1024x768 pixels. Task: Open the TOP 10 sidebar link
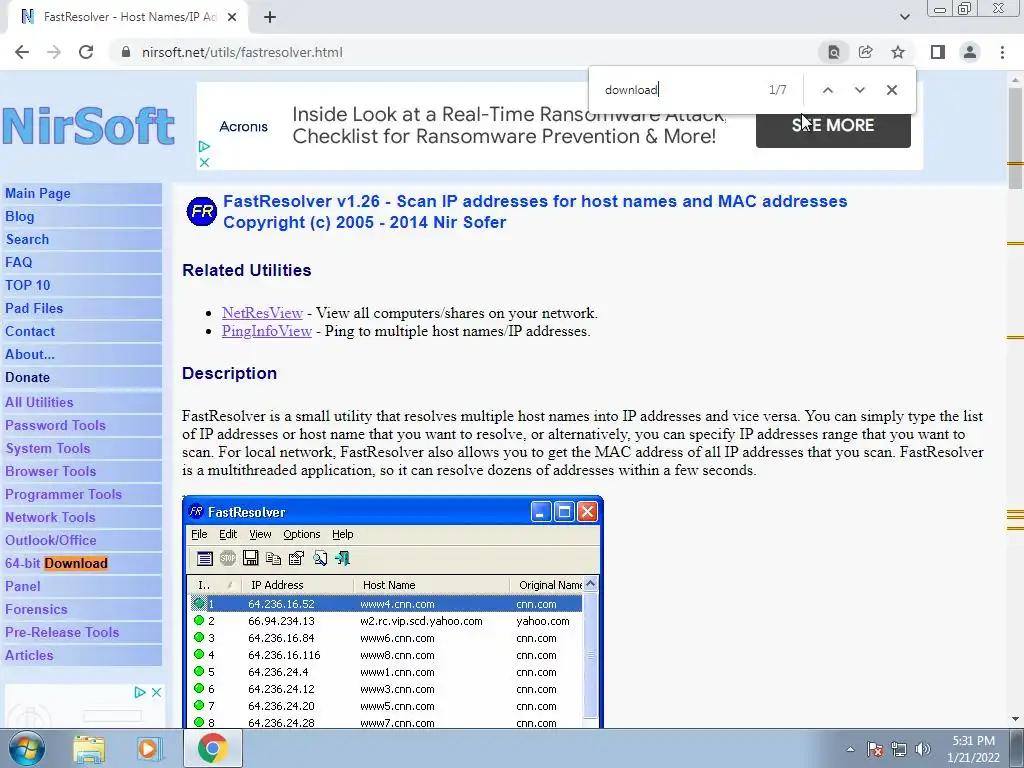point(27,285)
